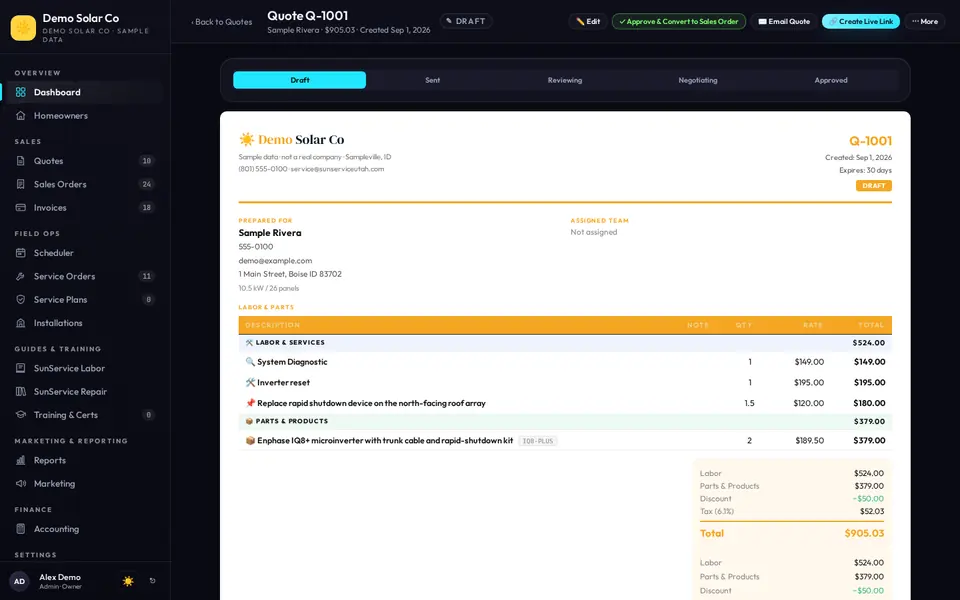This screenshot has width=960, height=600.
Task: Click the Inverter reset tools icon
Action: [x=250, y=382]
